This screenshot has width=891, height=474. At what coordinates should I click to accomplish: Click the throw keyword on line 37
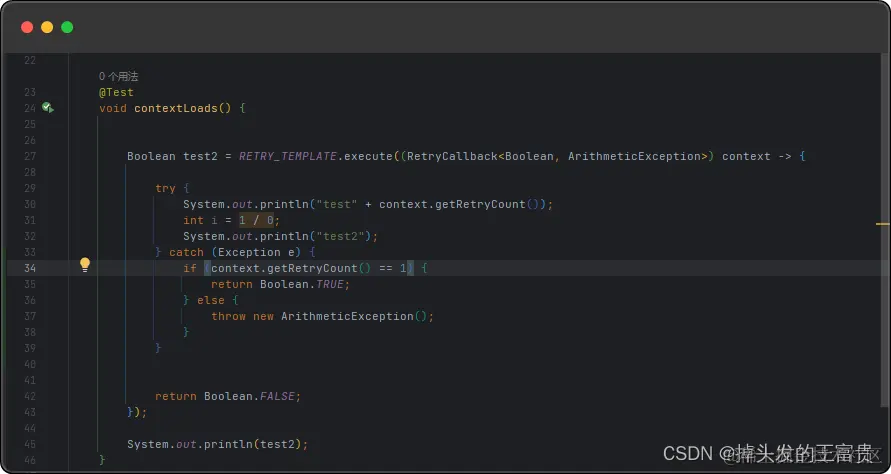pyautogui.click(x=228, y=316)
